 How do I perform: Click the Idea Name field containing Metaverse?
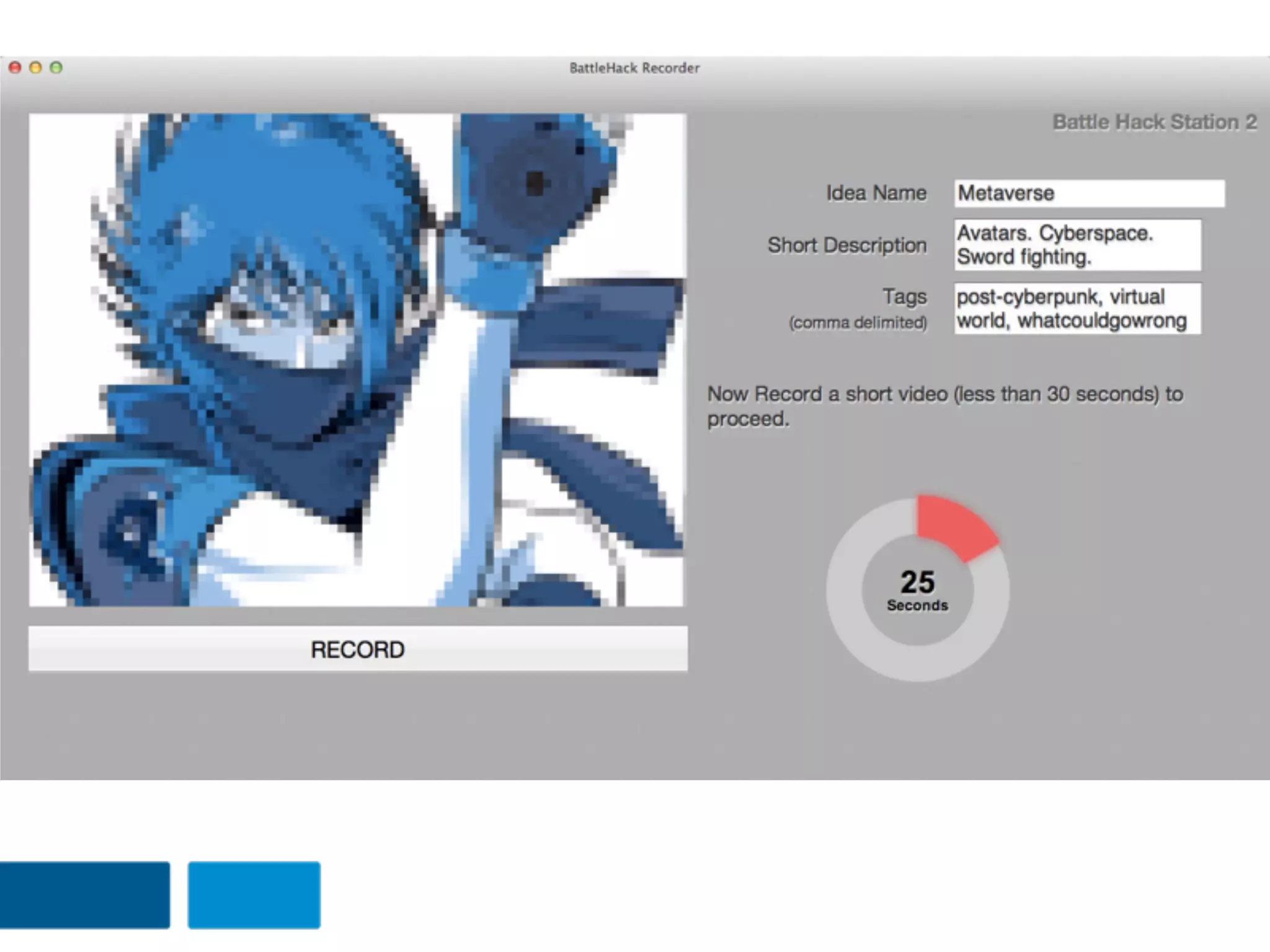coord(1089,193)
